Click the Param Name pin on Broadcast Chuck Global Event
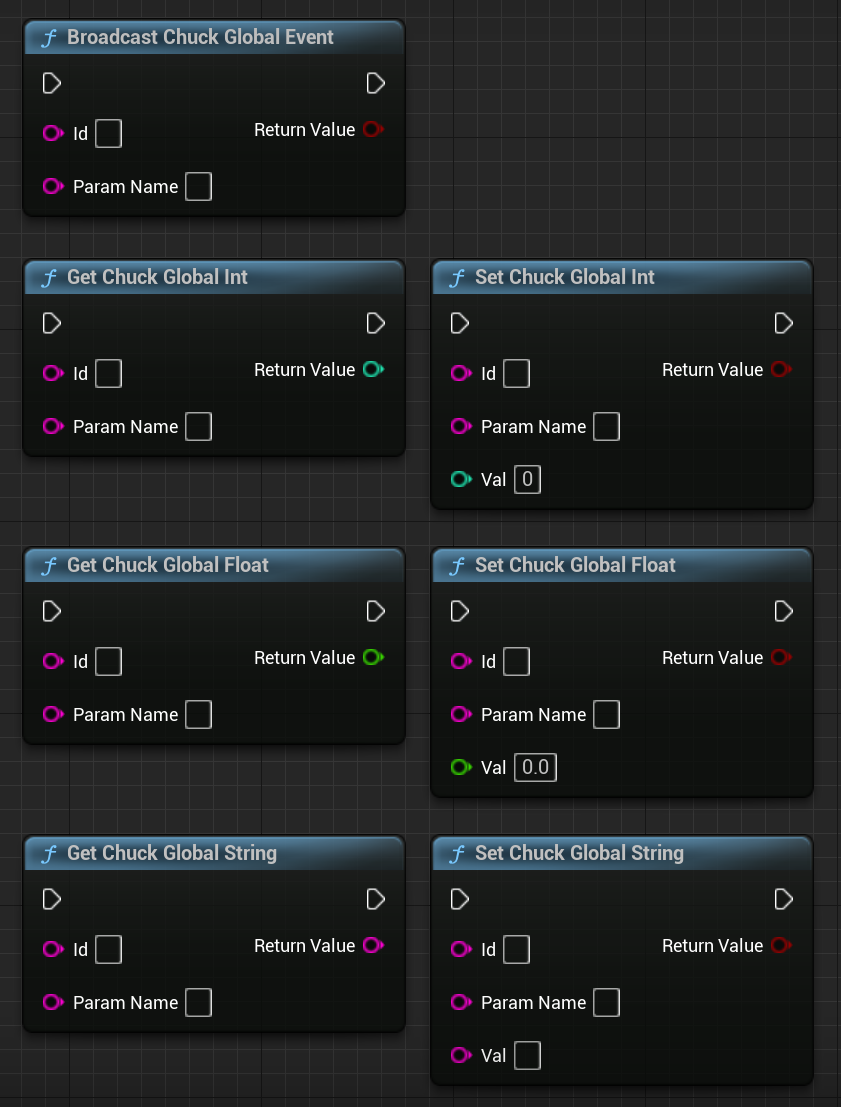 (x=52, y=187)
